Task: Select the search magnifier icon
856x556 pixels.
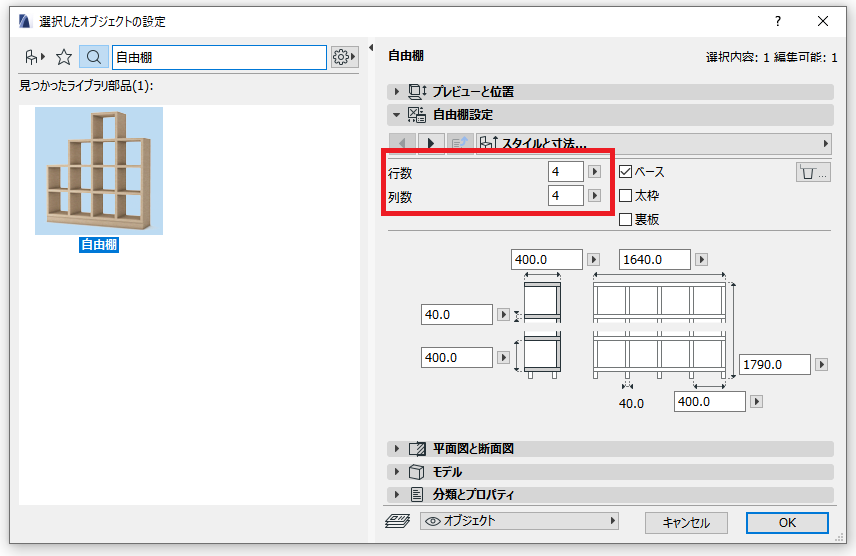Action: click(x=93, y=57)
